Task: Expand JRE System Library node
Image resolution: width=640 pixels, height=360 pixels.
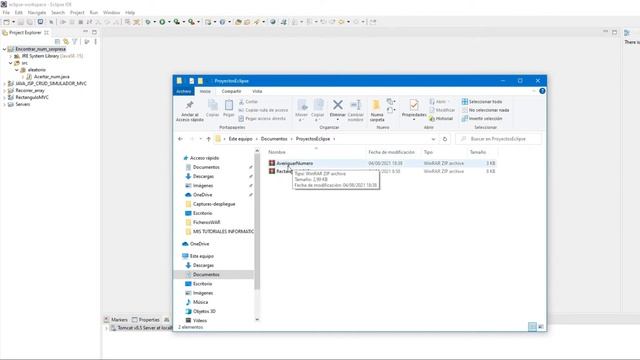Action: (x=11, y=56)
